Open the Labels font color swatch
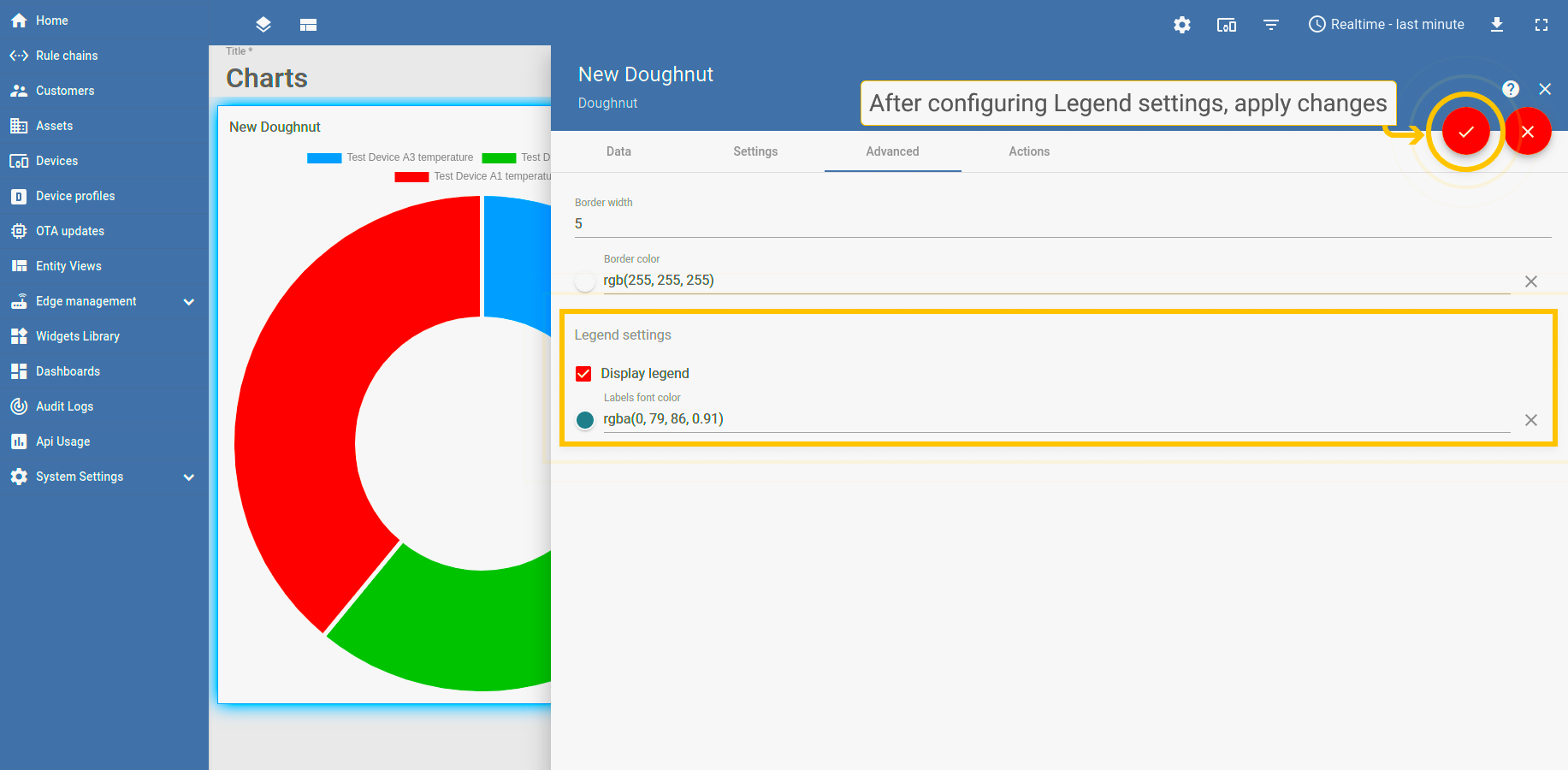Viewport: 1568px width, 770px height. tap(585, 419)
